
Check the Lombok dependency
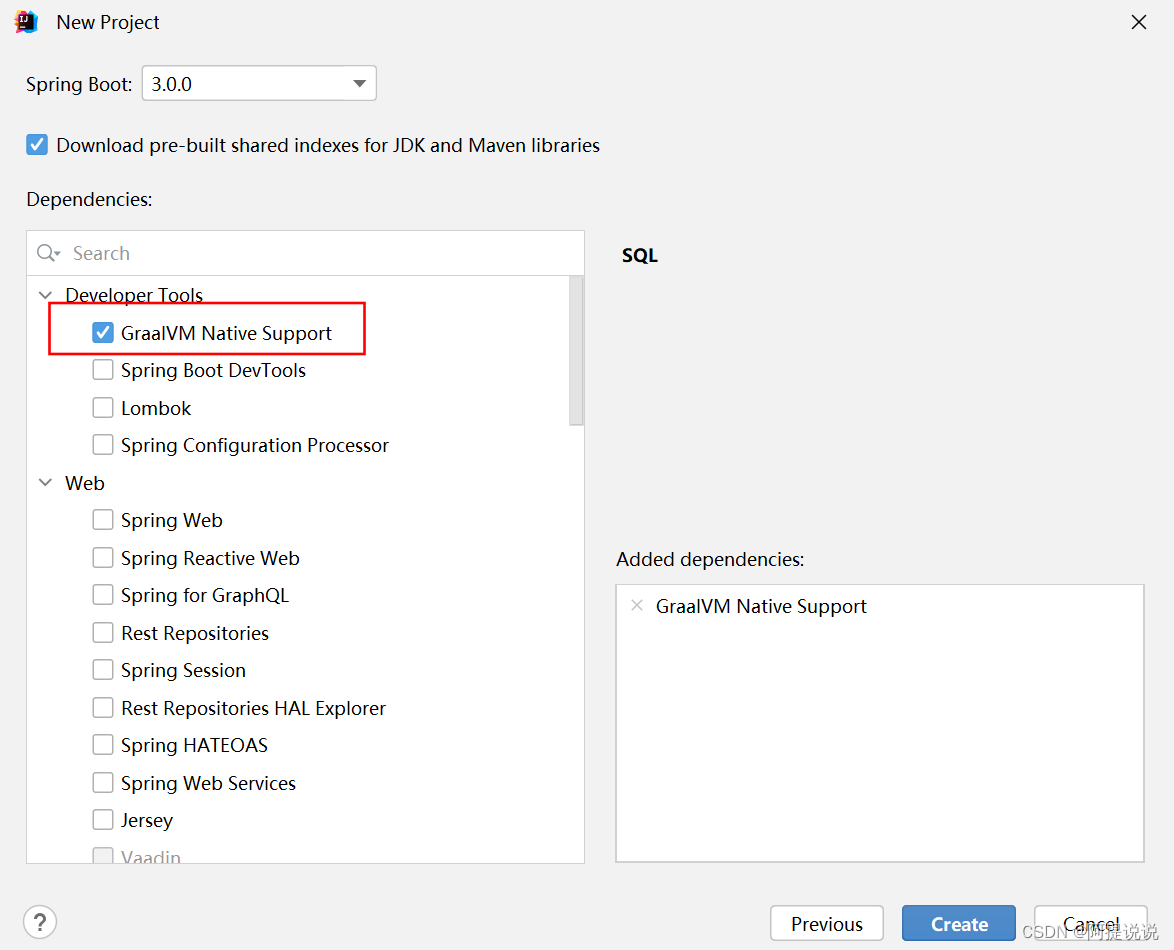point(103,407)
